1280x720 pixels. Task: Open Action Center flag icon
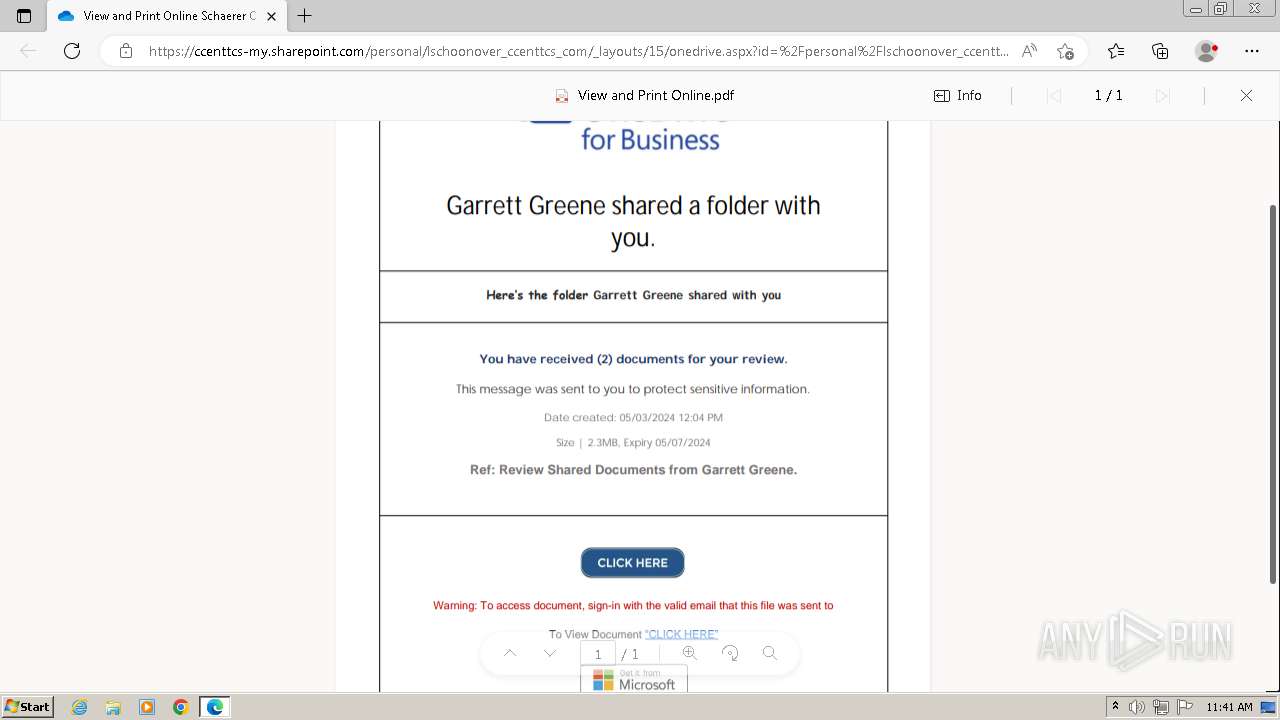pos(1185,707)
